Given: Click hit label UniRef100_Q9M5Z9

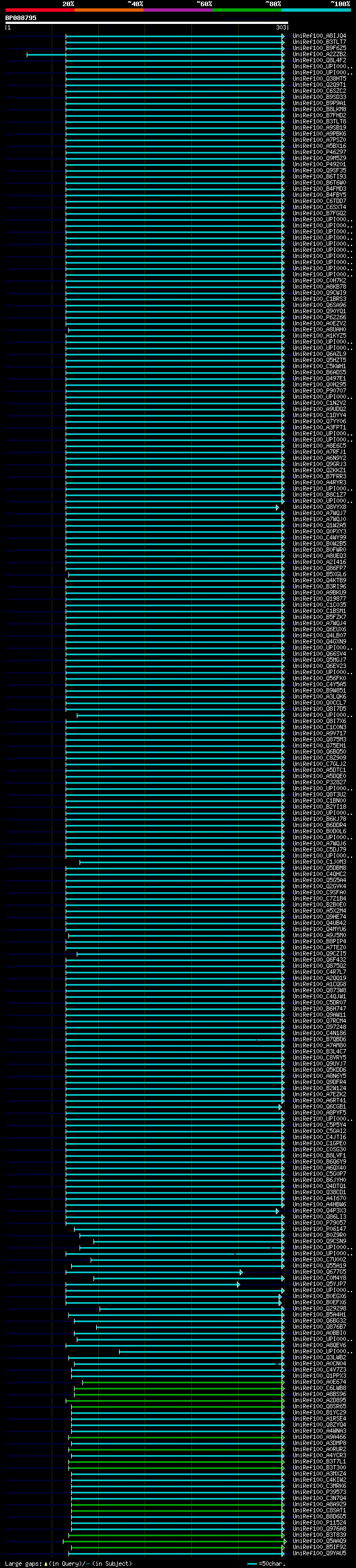Looking at the screenshot, I should (319, 157).
